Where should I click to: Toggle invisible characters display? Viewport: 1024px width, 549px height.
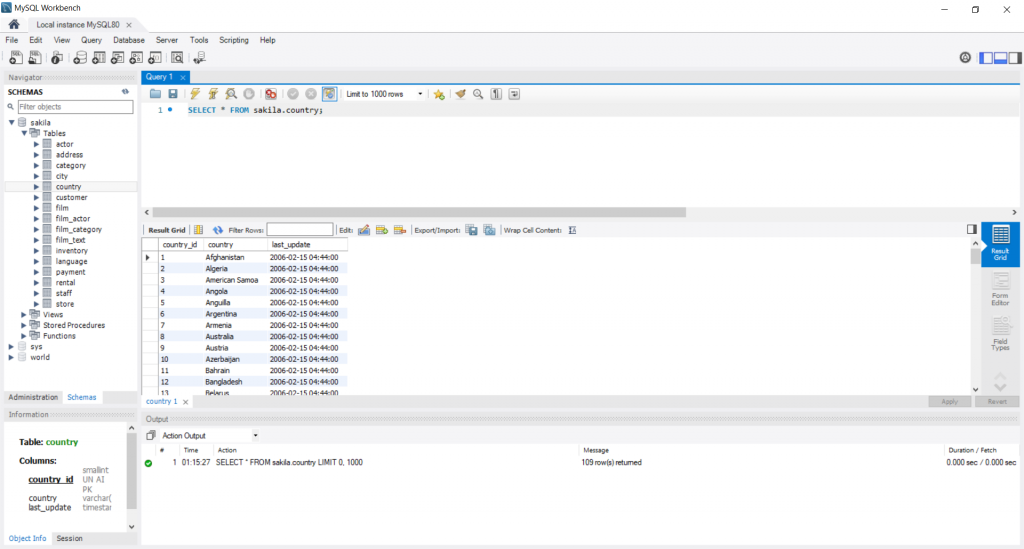[496, 94]
